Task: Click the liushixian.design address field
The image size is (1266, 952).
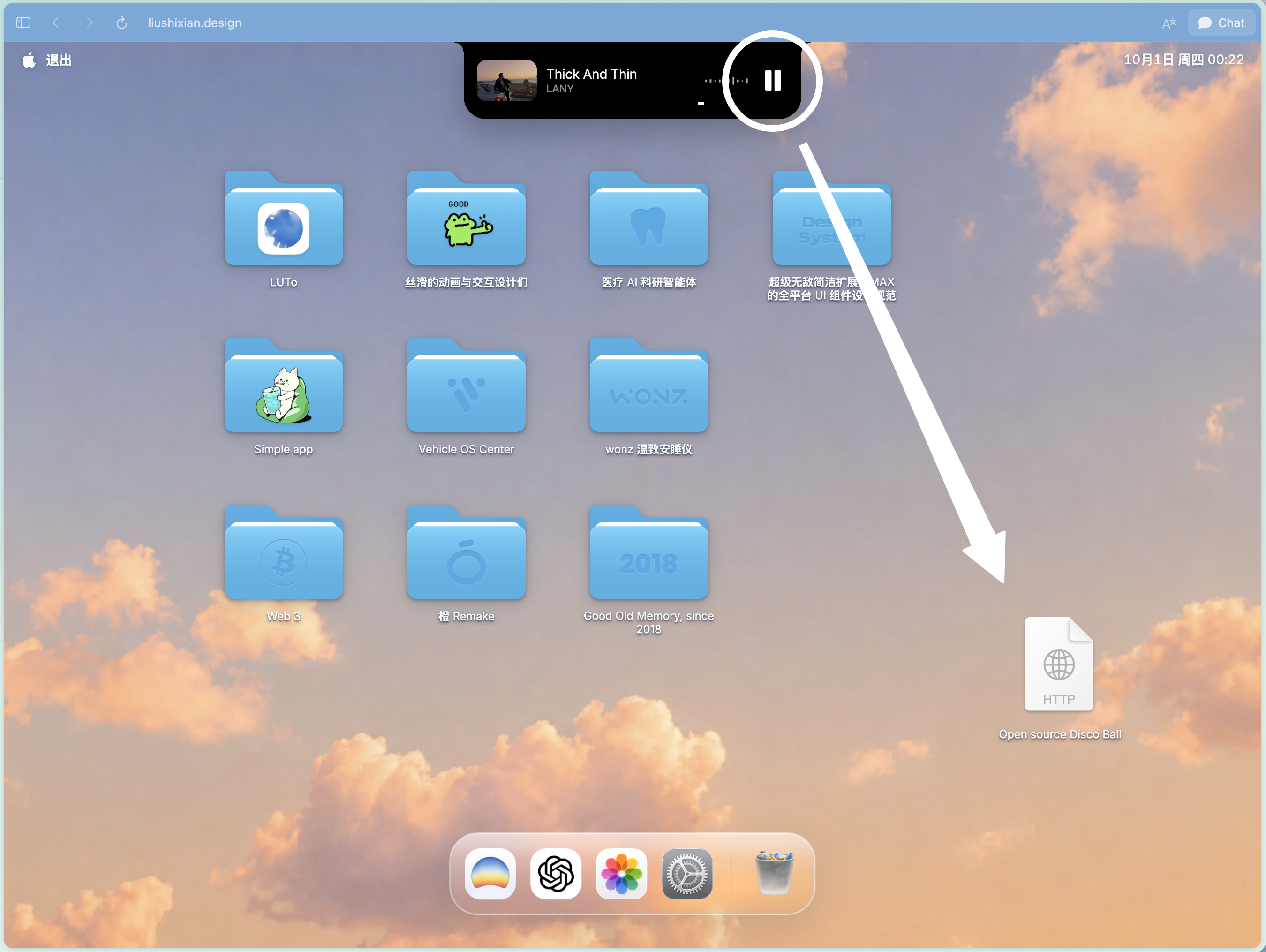Action: click(195, 23)
